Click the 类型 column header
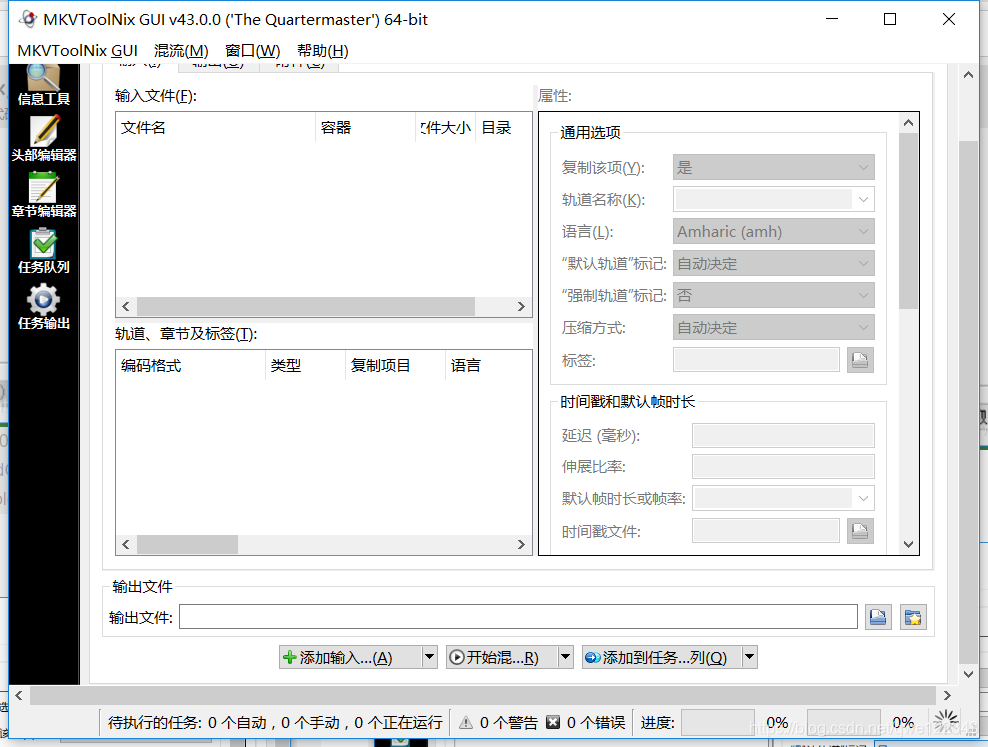This screenshot has height=747, width=988. click(x=306, y=365)
